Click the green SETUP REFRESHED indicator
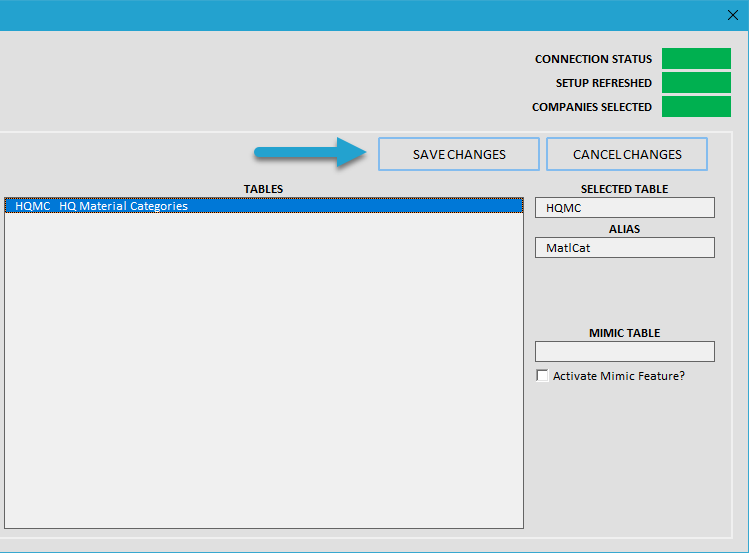Screen dimensions: 749x553 pos(696,83)
